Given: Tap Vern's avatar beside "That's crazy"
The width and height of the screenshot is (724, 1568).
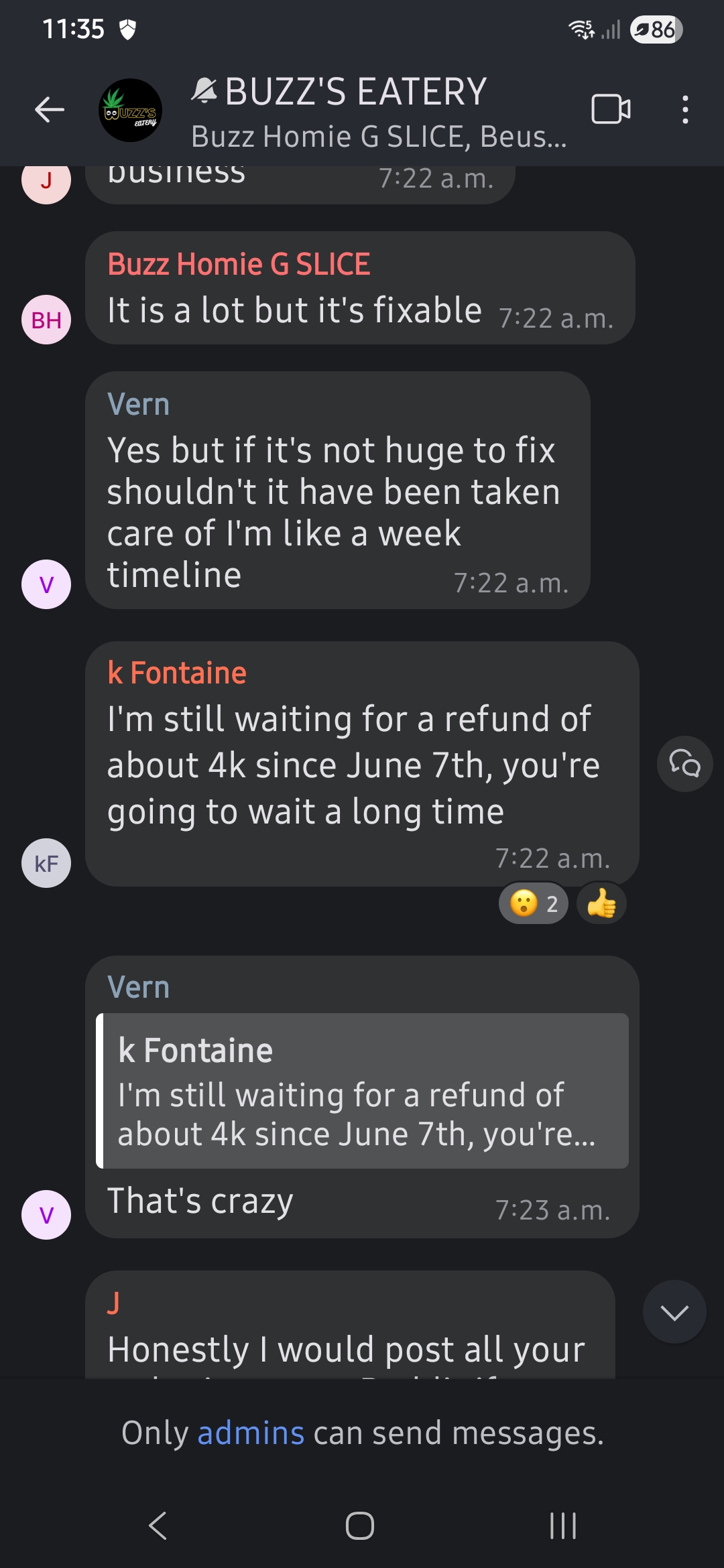Looking at the screenshot, I should (x=46, y=1215).
